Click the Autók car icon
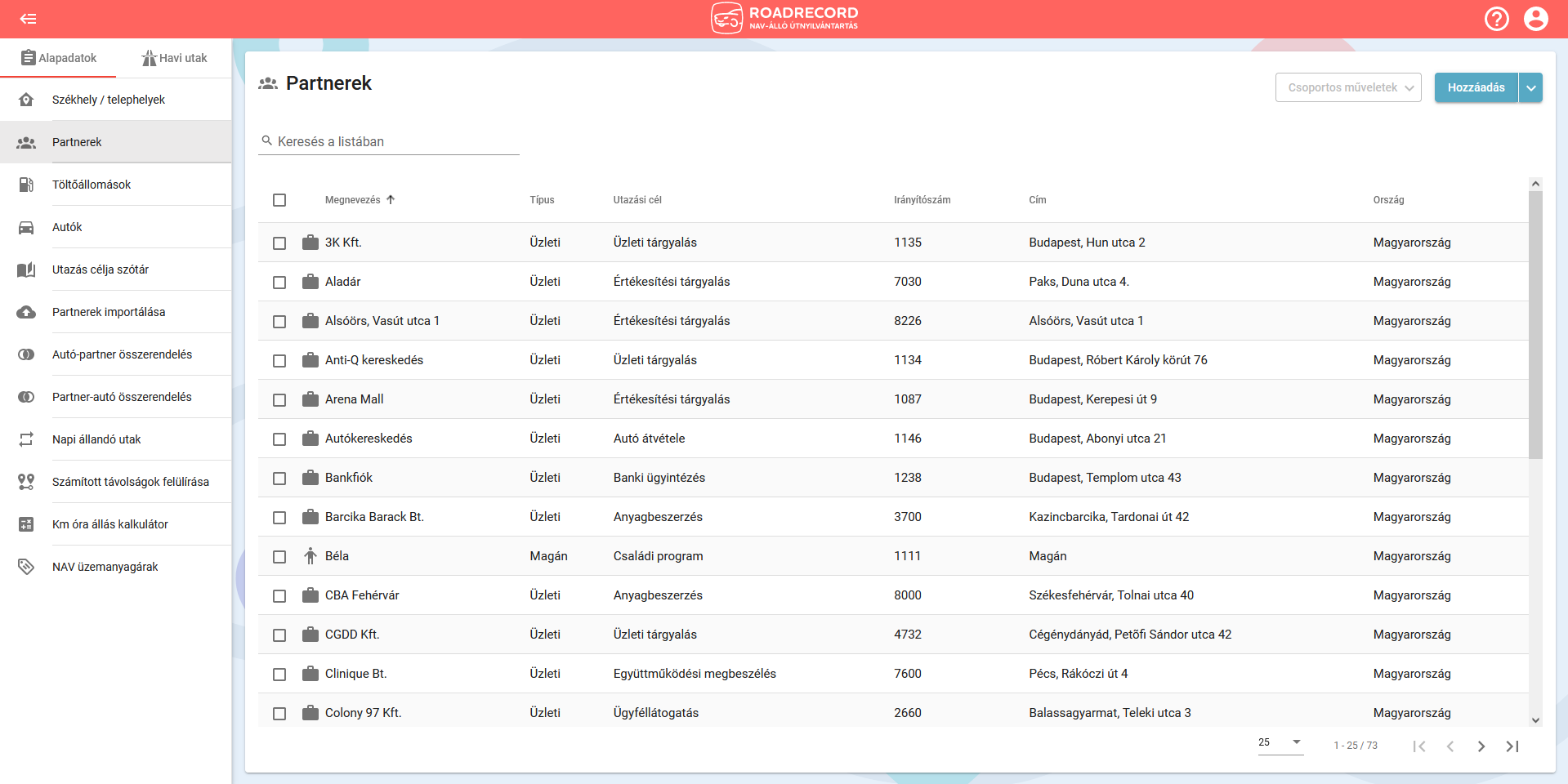The image size is (1568, 784). [x=26, y=227]
